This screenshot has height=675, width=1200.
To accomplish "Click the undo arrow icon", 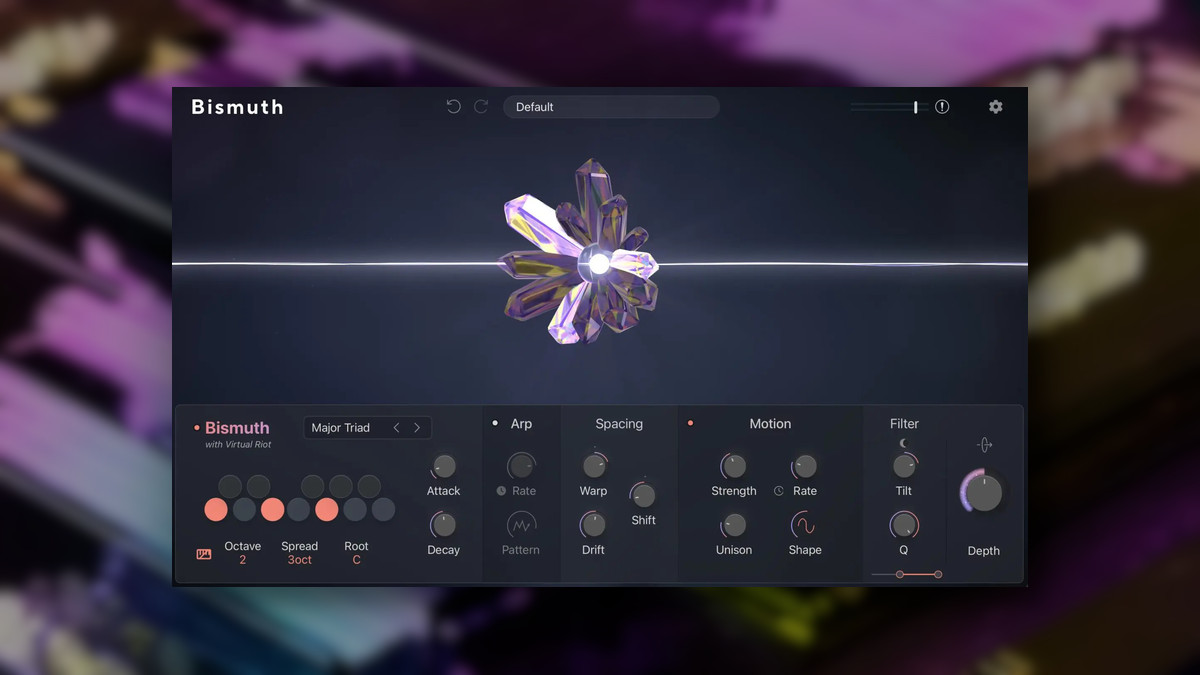I will pos(454,107).
